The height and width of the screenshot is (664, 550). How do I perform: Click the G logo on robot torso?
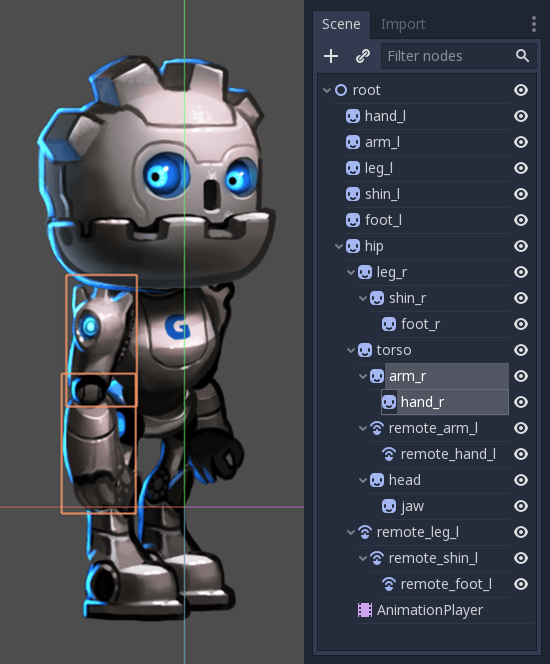(x=178, y=327)
